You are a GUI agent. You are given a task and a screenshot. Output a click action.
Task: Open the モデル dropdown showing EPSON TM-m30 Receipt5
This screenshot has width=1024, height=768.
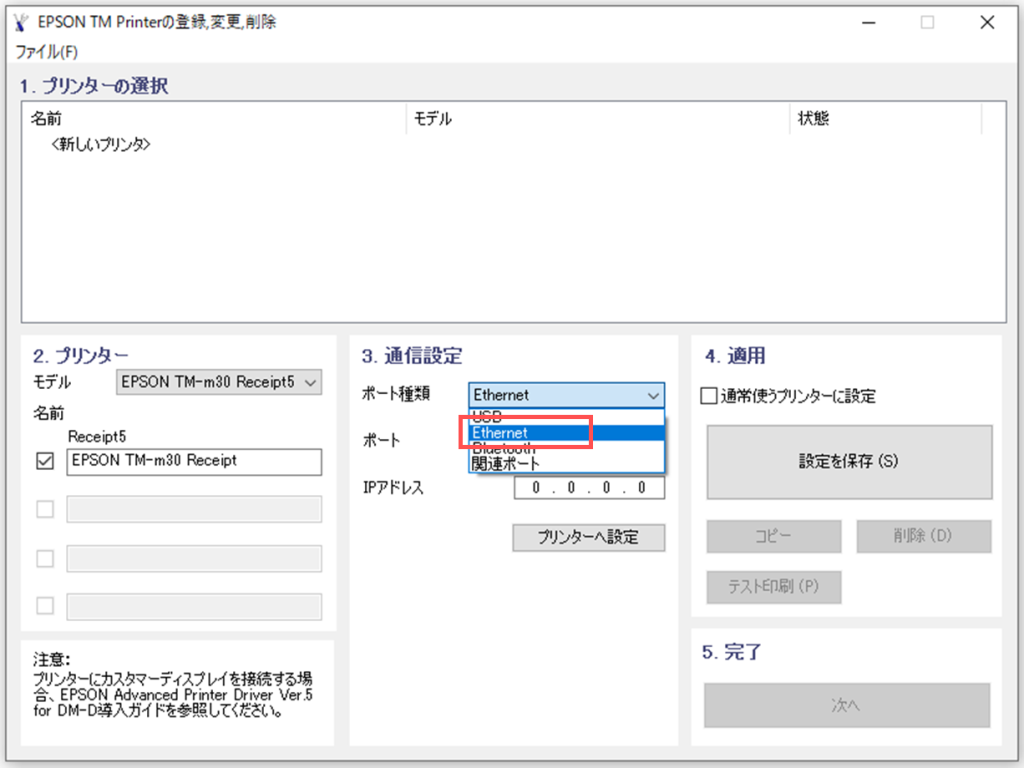coord(219,382)
